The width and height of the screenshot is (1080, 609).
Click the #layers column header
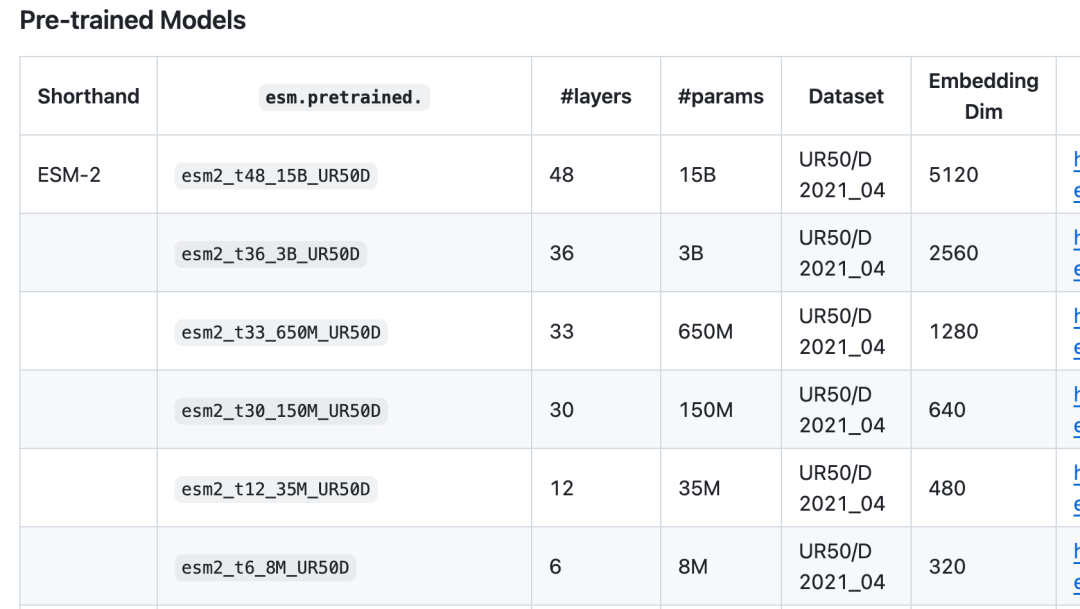[596, 96]
